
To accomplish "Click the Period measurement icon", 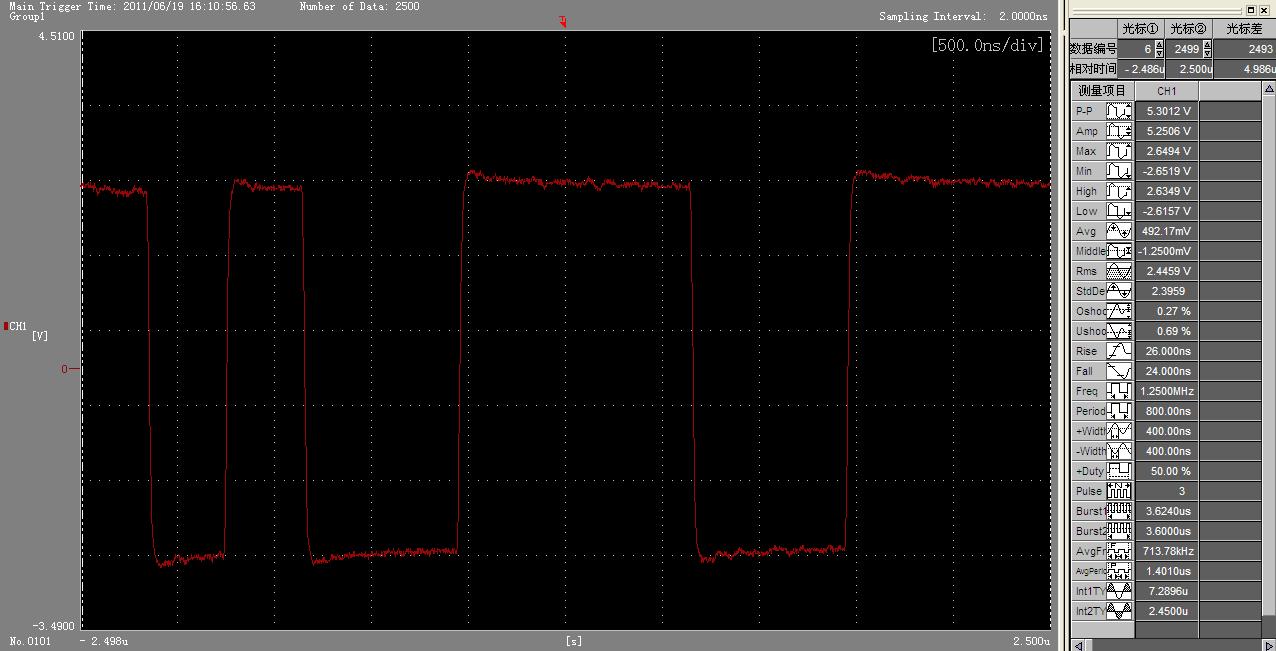I will pyautogui.click(x=1119, y=411).
